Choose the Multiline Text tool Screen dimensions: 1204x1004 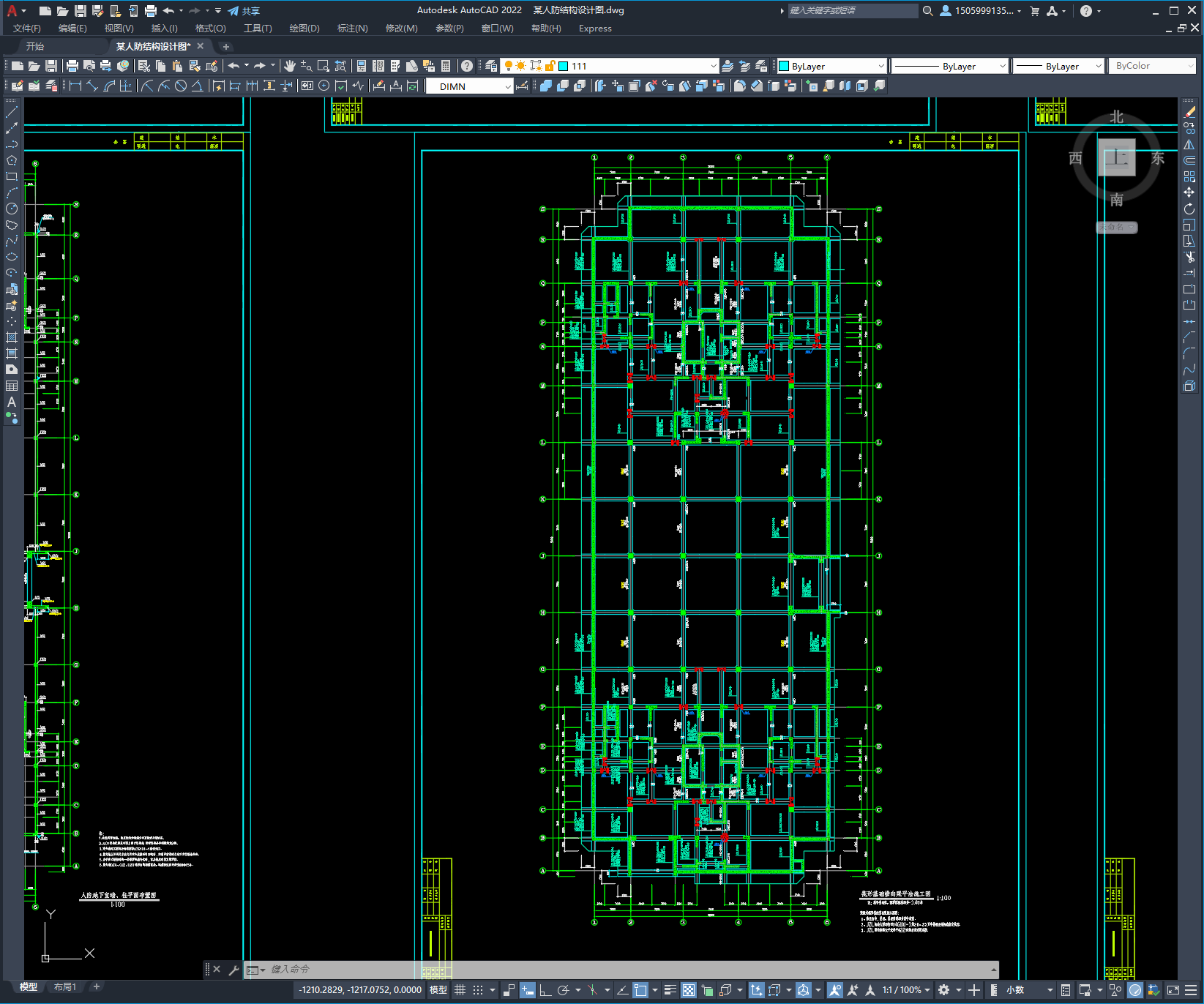12,402
